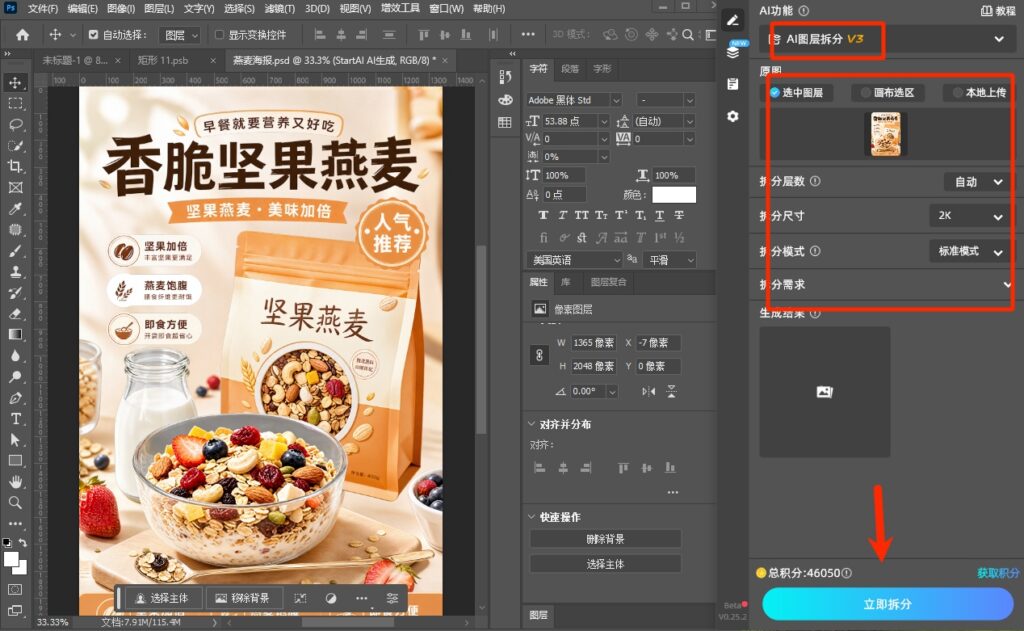Select the Type tool
Screen dimensions: 1024x631
click(x=15, y=419)
